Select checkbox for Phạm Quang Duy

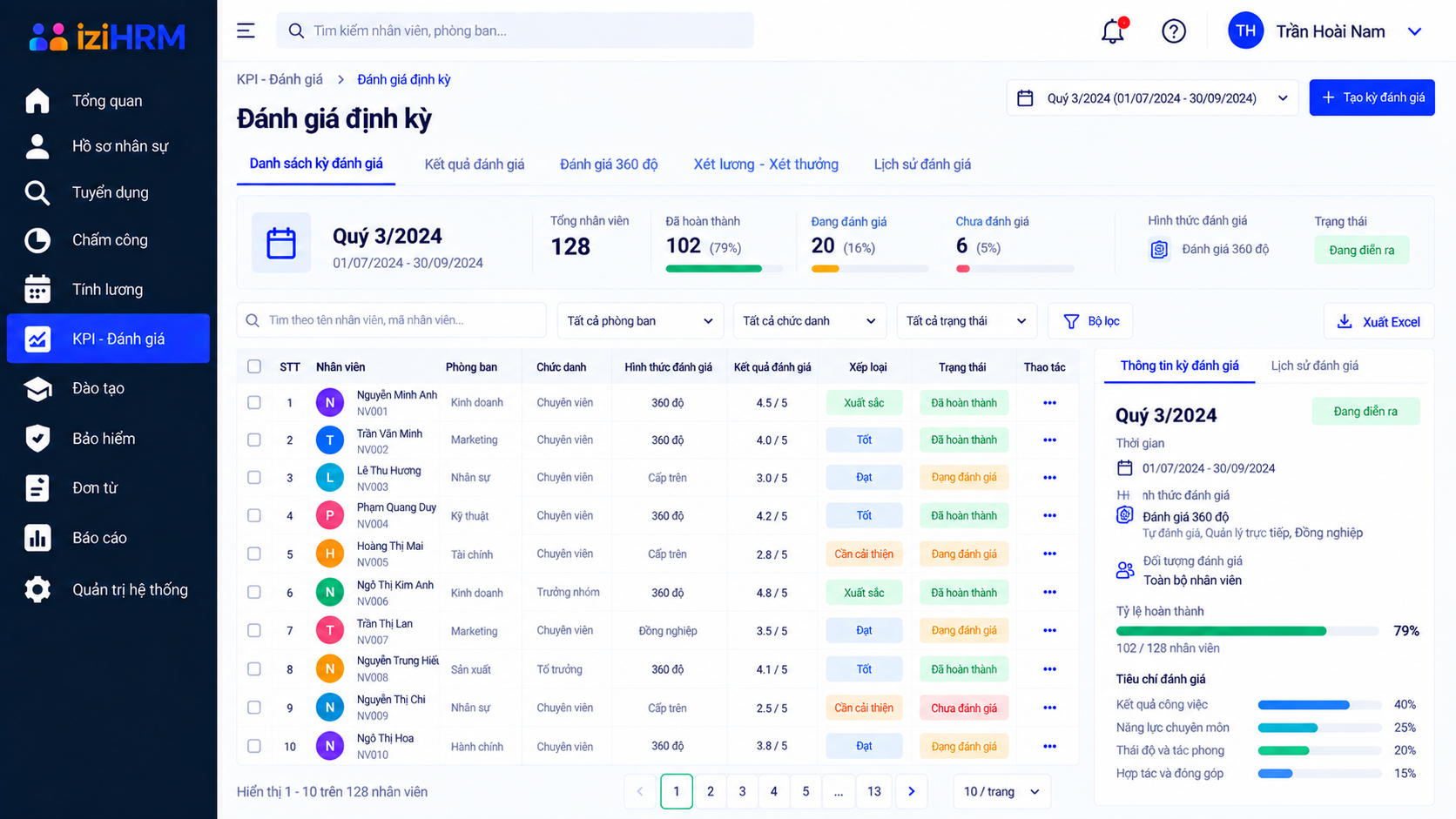pyautogui.click(x=254, y=515)
